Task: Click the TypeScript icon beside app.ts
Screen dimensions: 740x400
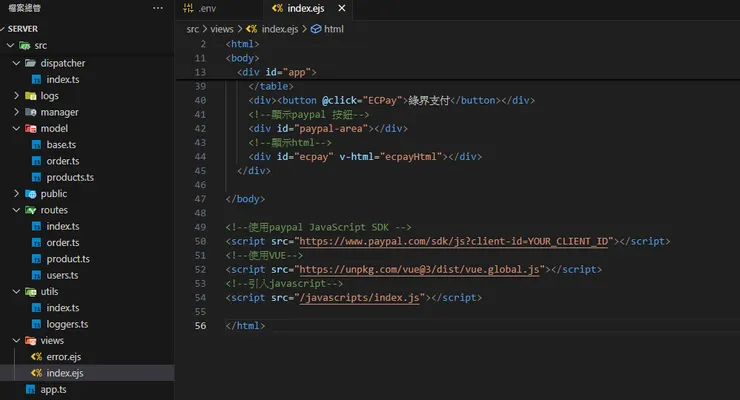Action: point(30,389)
